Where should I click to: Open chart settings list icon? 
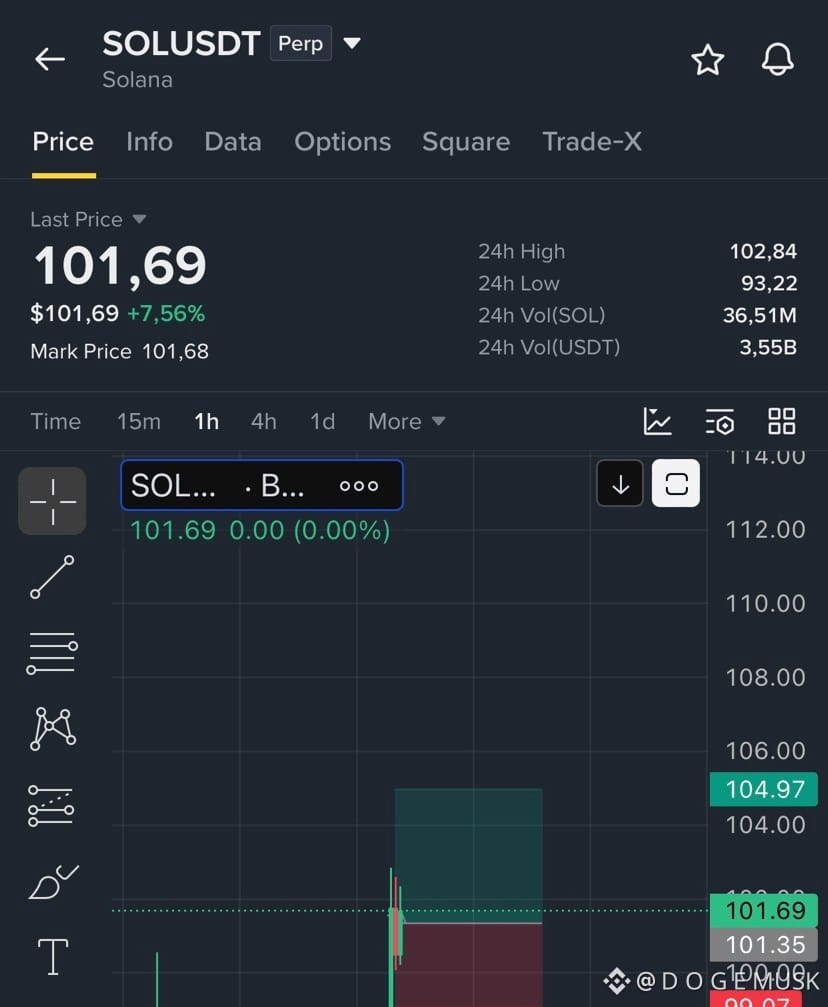point(719,421)
